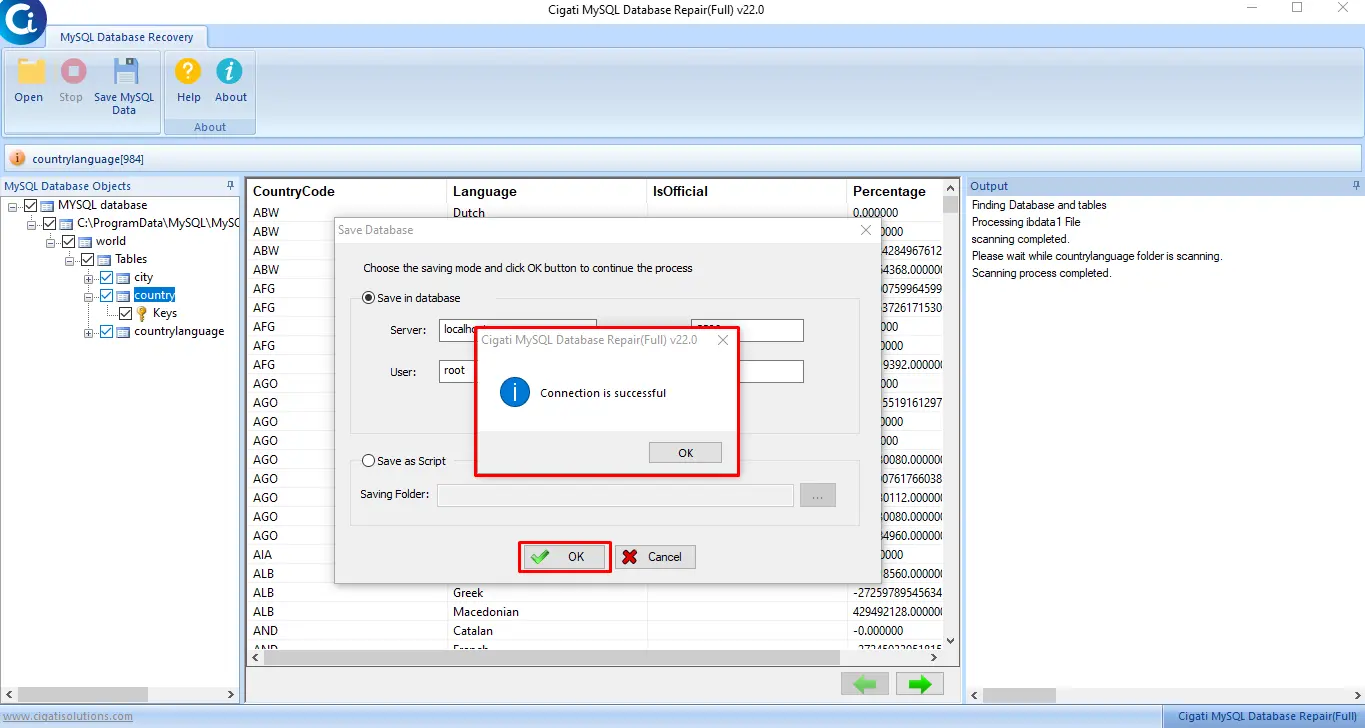The width and height of the screenshot is (1365, 728).
Task: Click the pin icon of the Output panel
Action: (x=1356, y=186)
